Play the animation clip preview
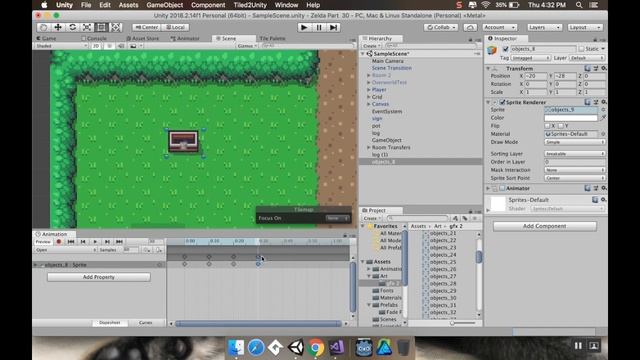 tap(95, 242)
